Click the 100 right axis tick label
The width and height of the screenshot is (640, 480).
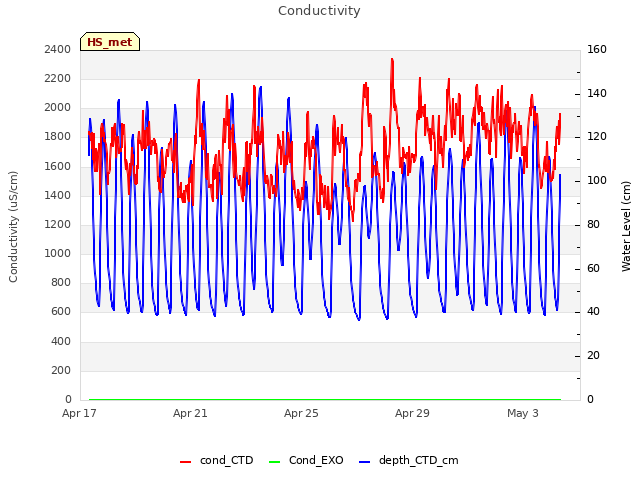[x=597, y=180]
